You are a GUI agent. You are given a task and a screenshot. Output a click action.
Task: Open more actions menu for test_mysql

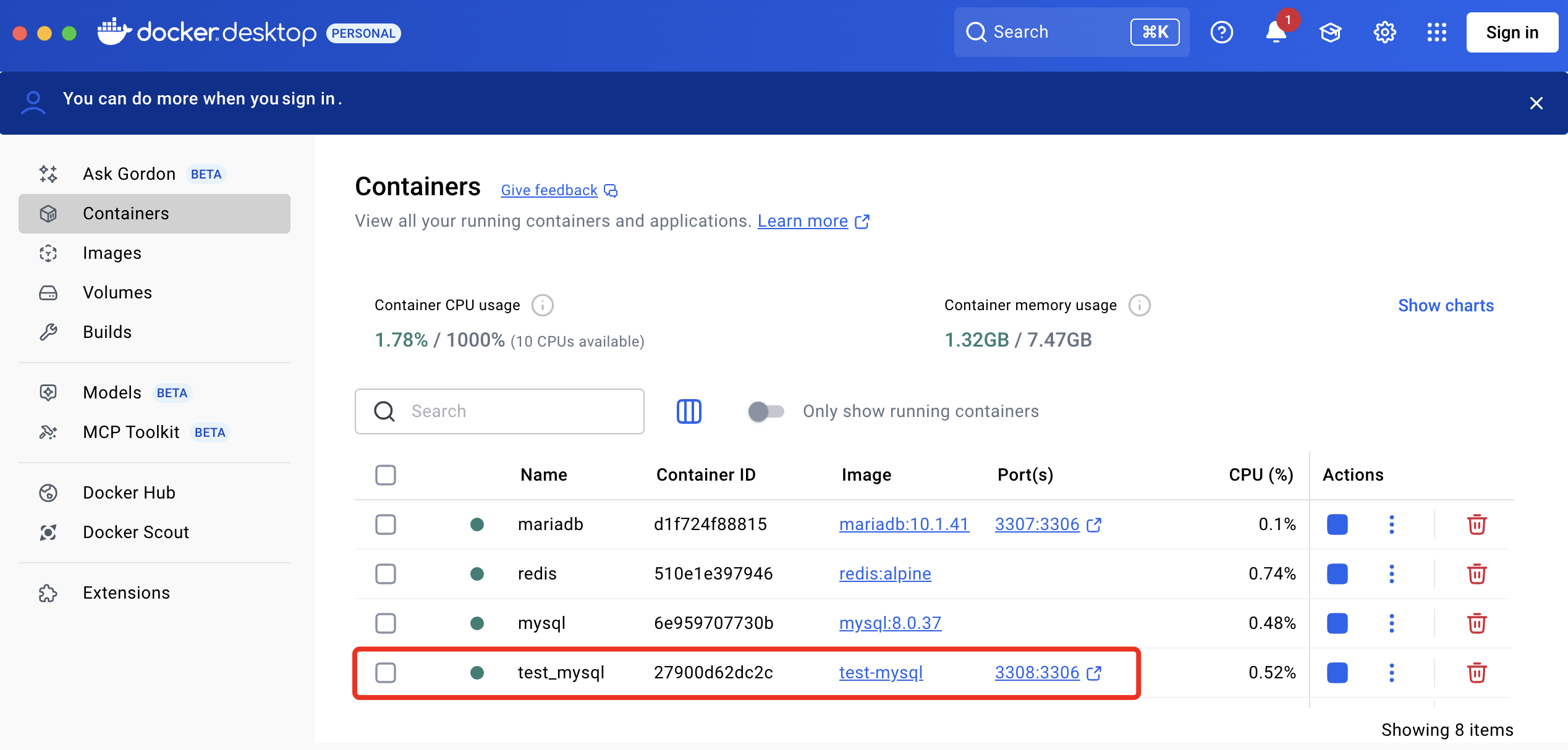pyautogui.click(x=1391, y=673)
